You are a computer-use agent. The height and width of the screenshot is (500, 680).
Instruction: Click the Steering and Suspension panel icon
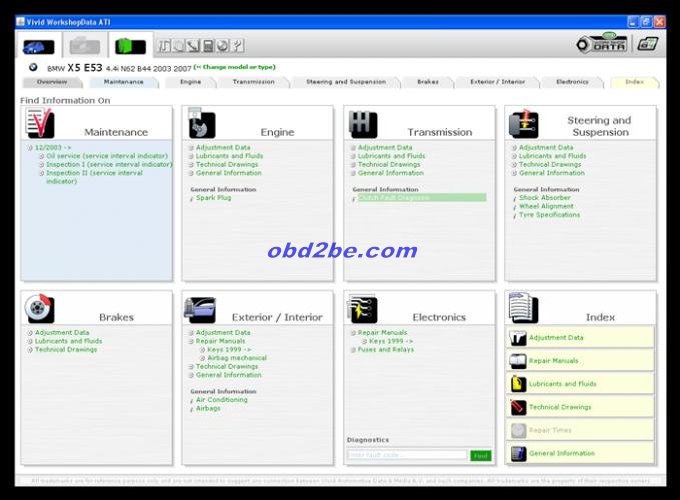coord(524,124)
